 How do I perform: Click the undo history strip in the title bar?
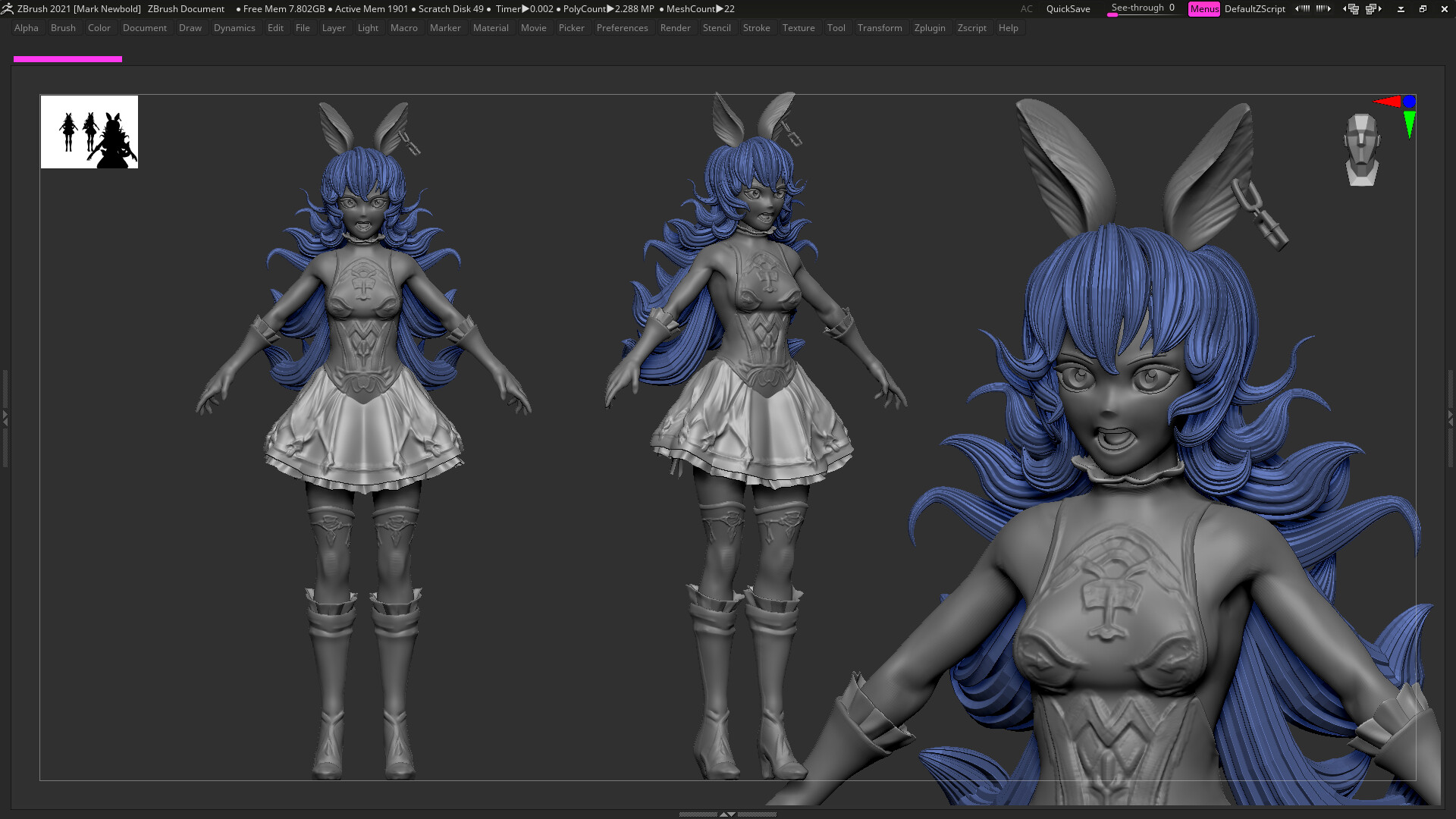1303,8
